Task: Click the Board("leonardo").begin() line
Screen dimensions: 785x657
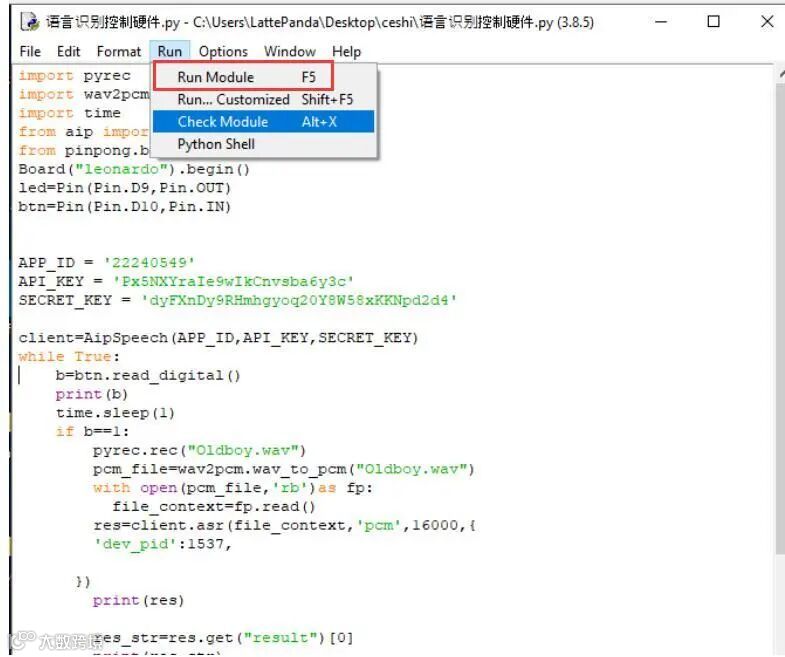Action: click(x=134, y=169)
